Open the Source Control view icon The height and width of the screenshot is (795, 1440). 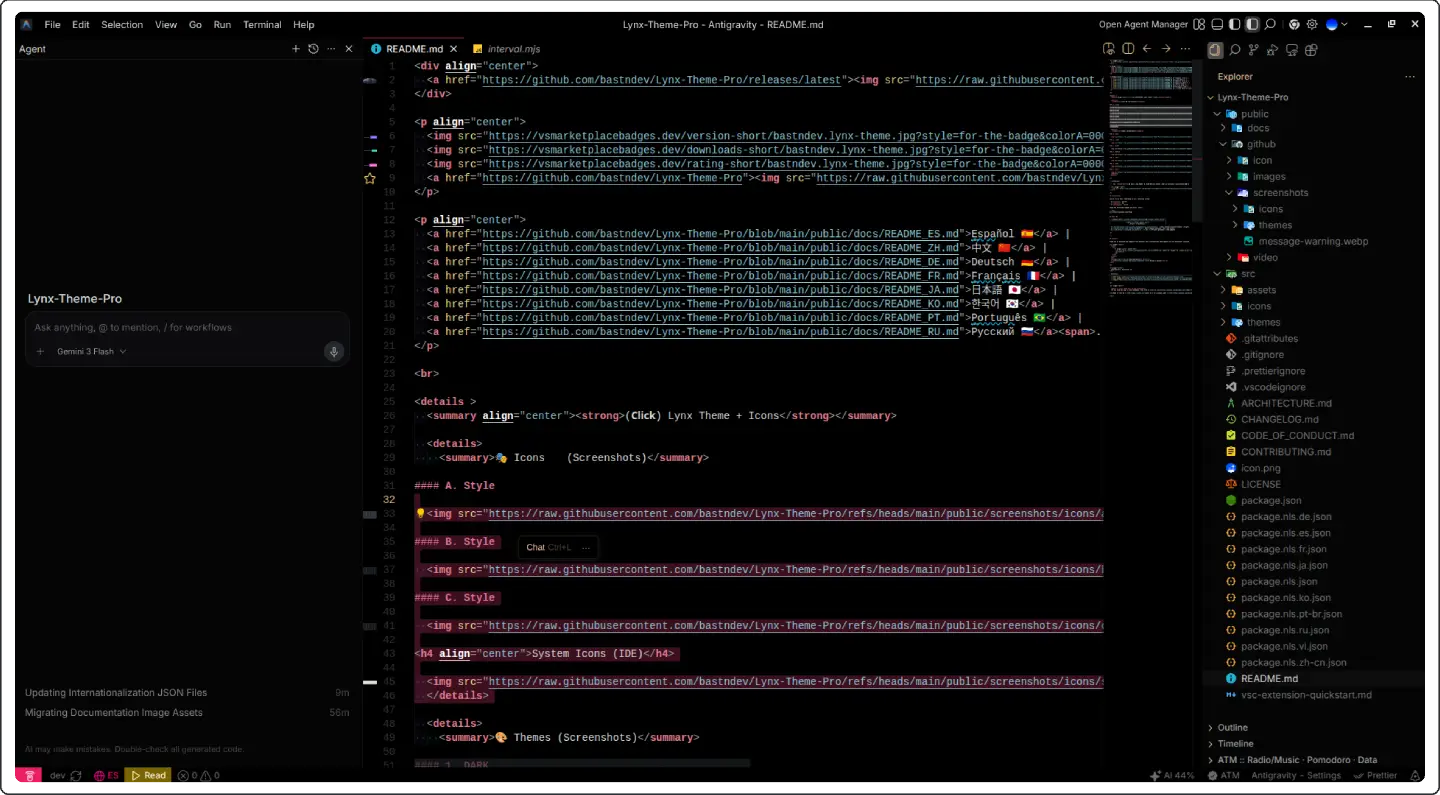point(1254,49)
